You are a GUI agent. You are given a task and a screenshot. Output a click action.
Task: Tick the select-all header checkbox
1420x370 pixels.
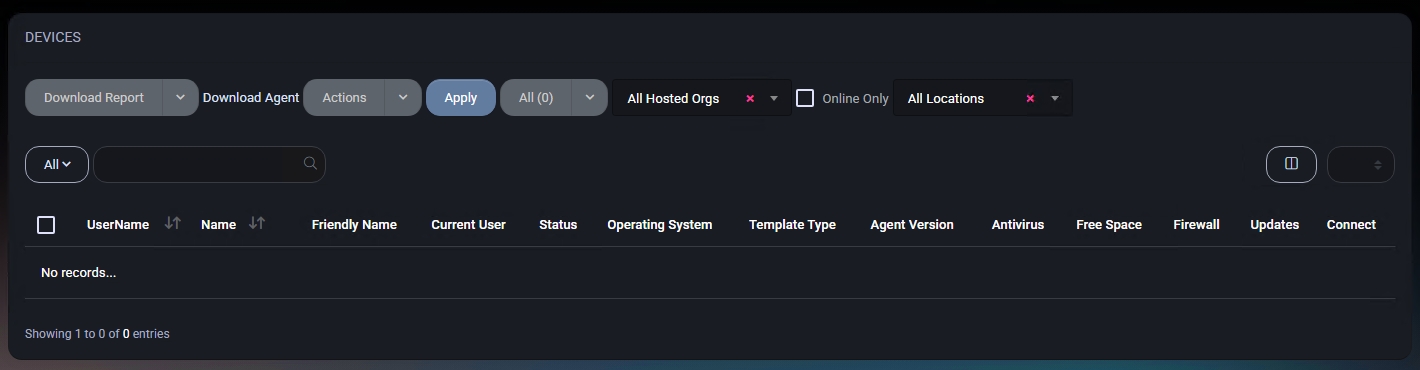point(46,225)
